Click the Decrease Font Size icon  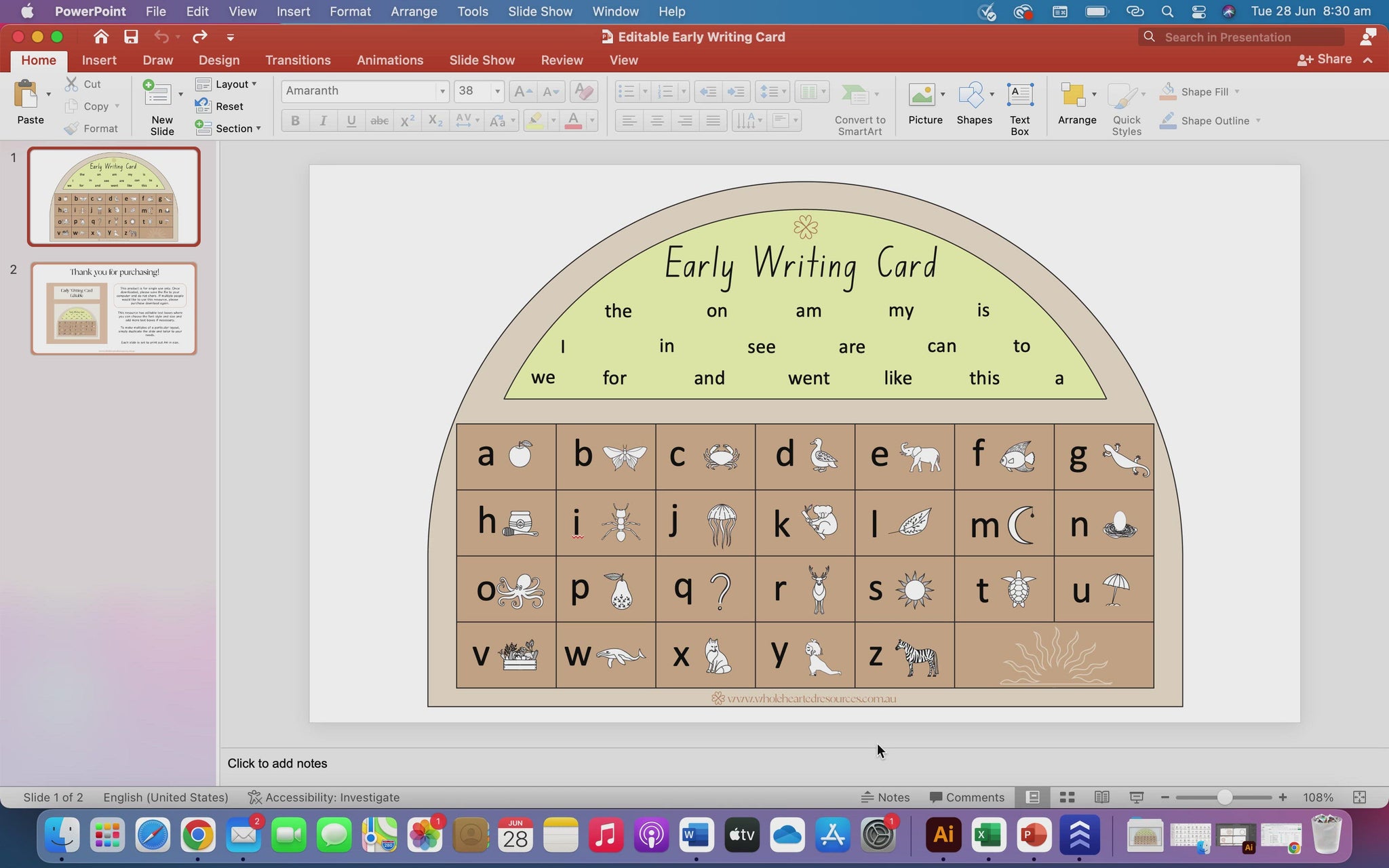click(x=551, y=91)
